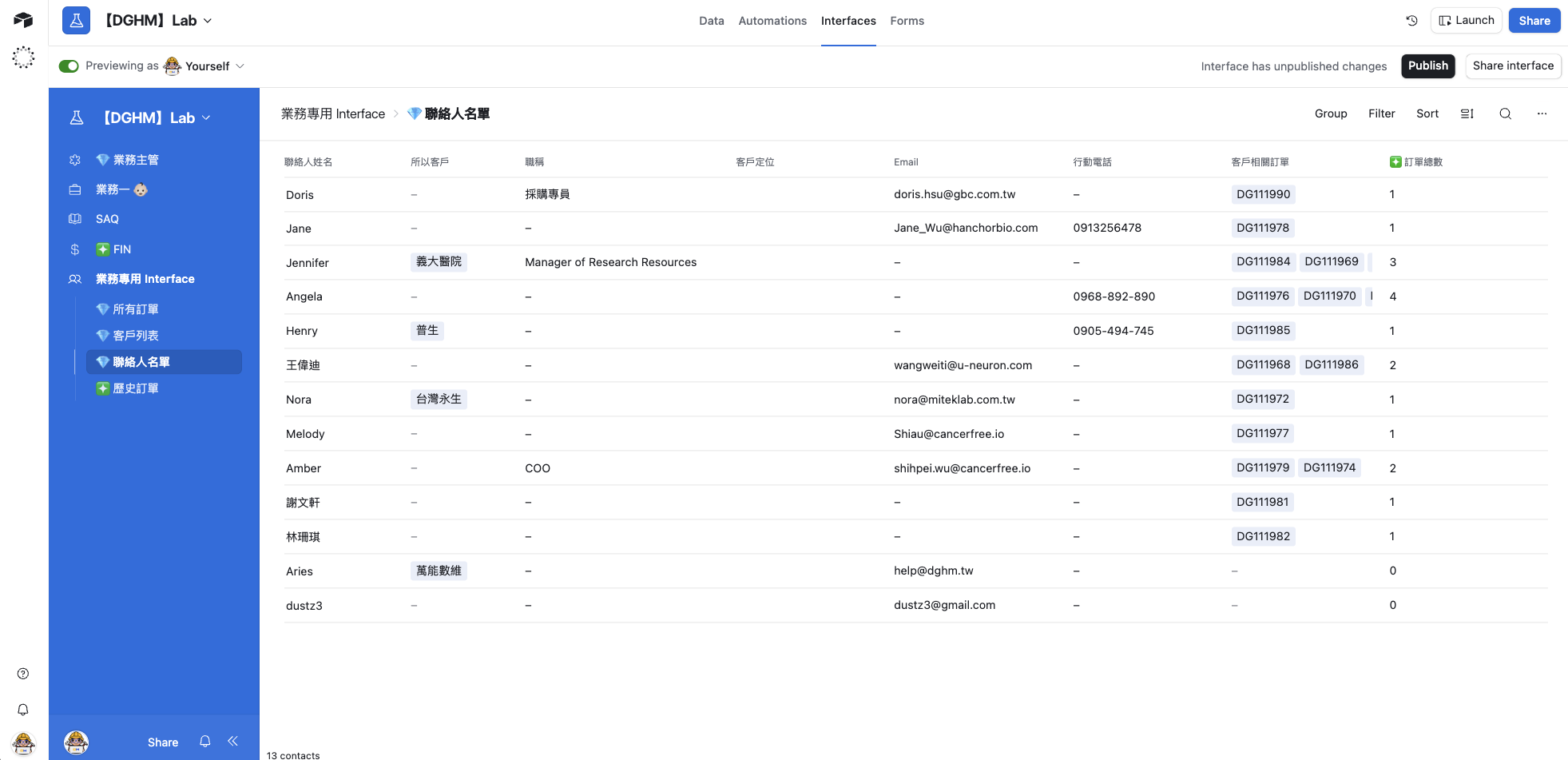Toggle the Previewing as switch

[69, 66]
